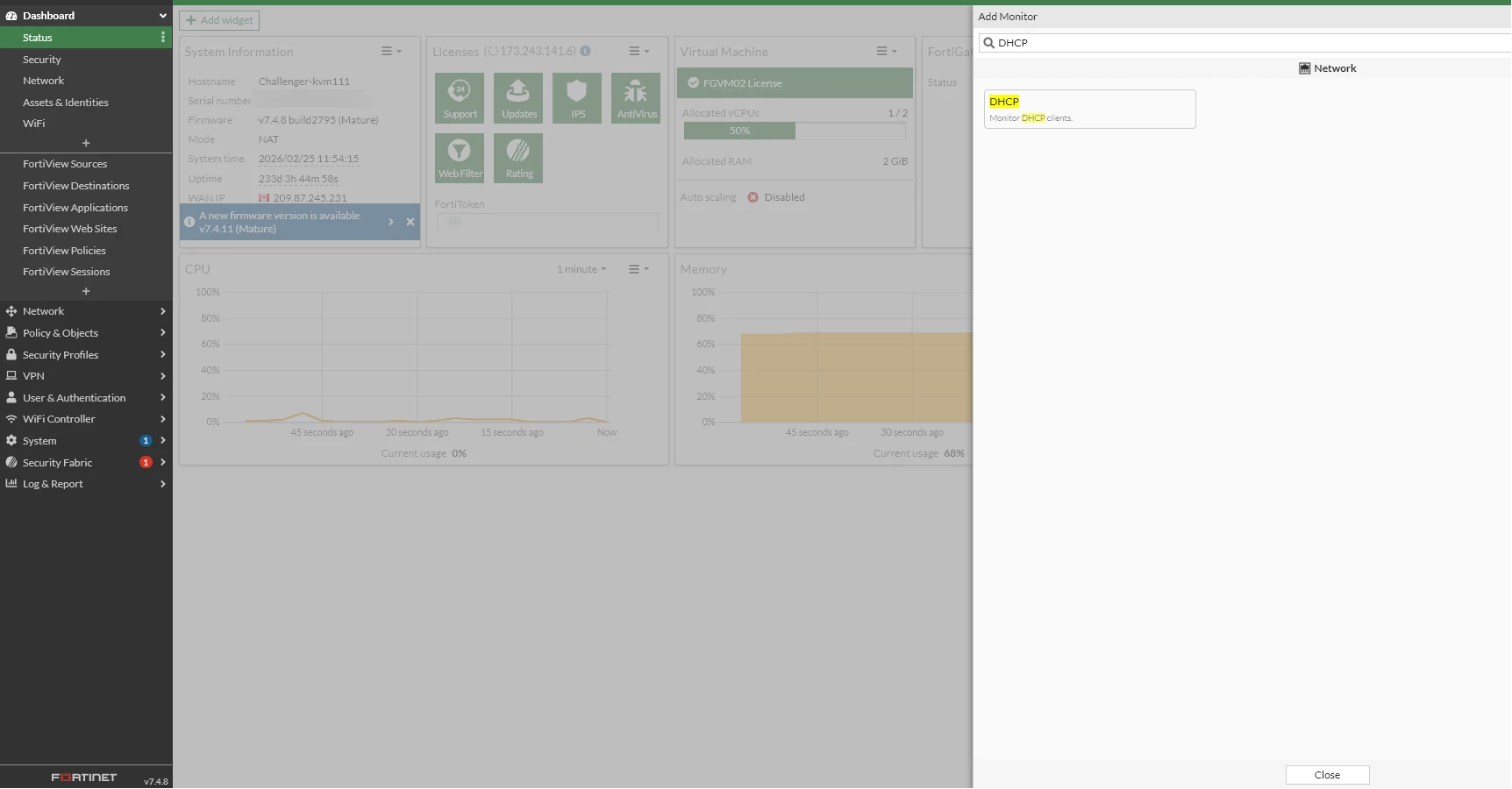
Task: Click the Add widget button
Action: point(219,20)
